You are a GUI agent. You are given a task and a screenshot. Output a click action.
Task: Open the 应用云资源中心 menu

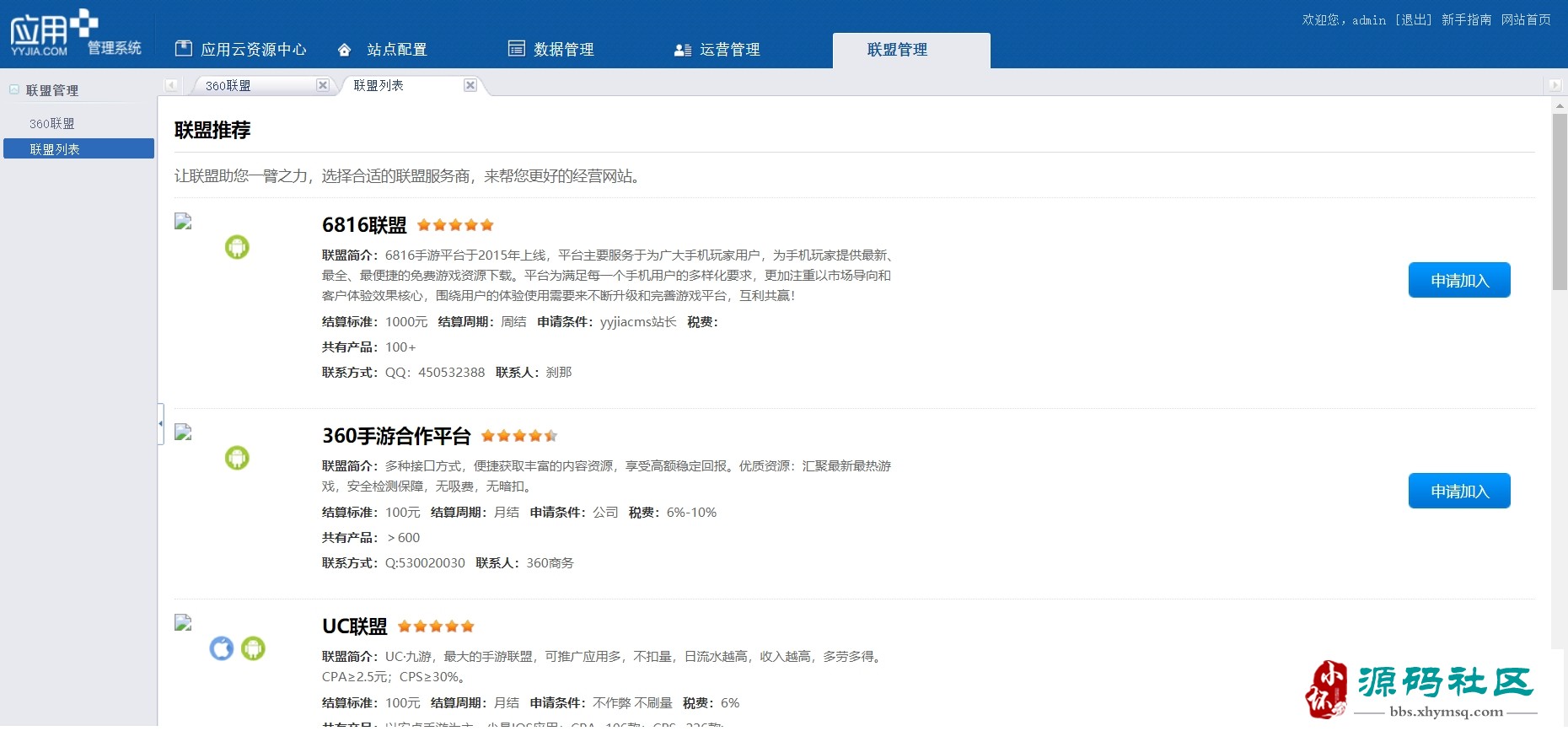(240, 50)
